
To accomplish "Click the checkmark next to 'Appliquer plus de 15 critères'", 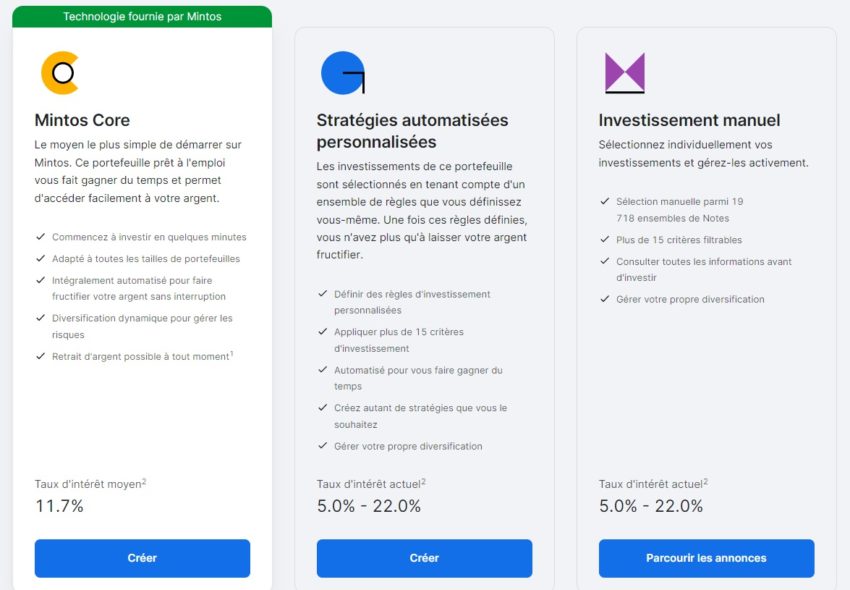I will pyautogui.click(x=324, y=331).
